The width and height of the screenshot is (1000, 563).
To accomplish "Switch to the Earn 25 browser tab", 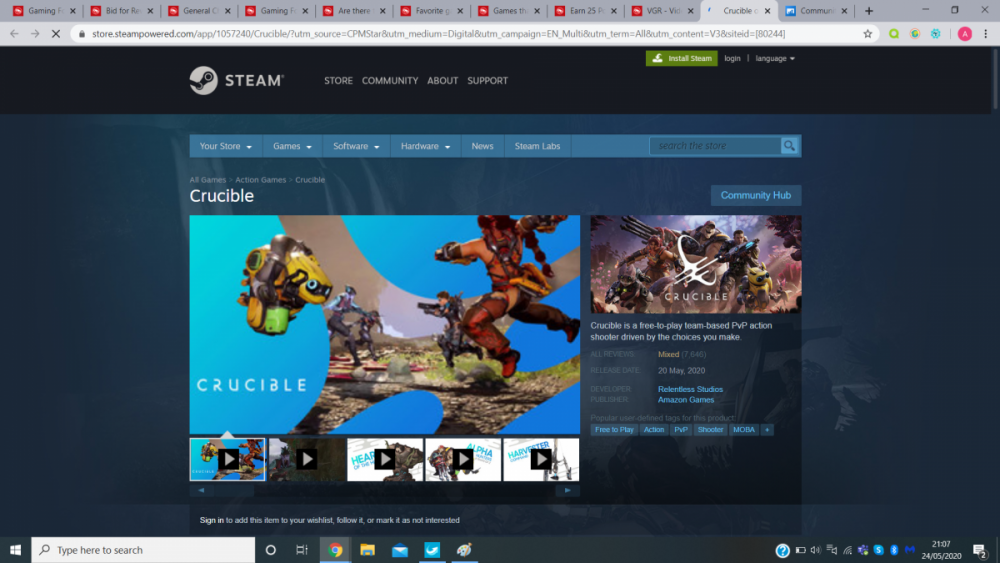I will (585, 11).
